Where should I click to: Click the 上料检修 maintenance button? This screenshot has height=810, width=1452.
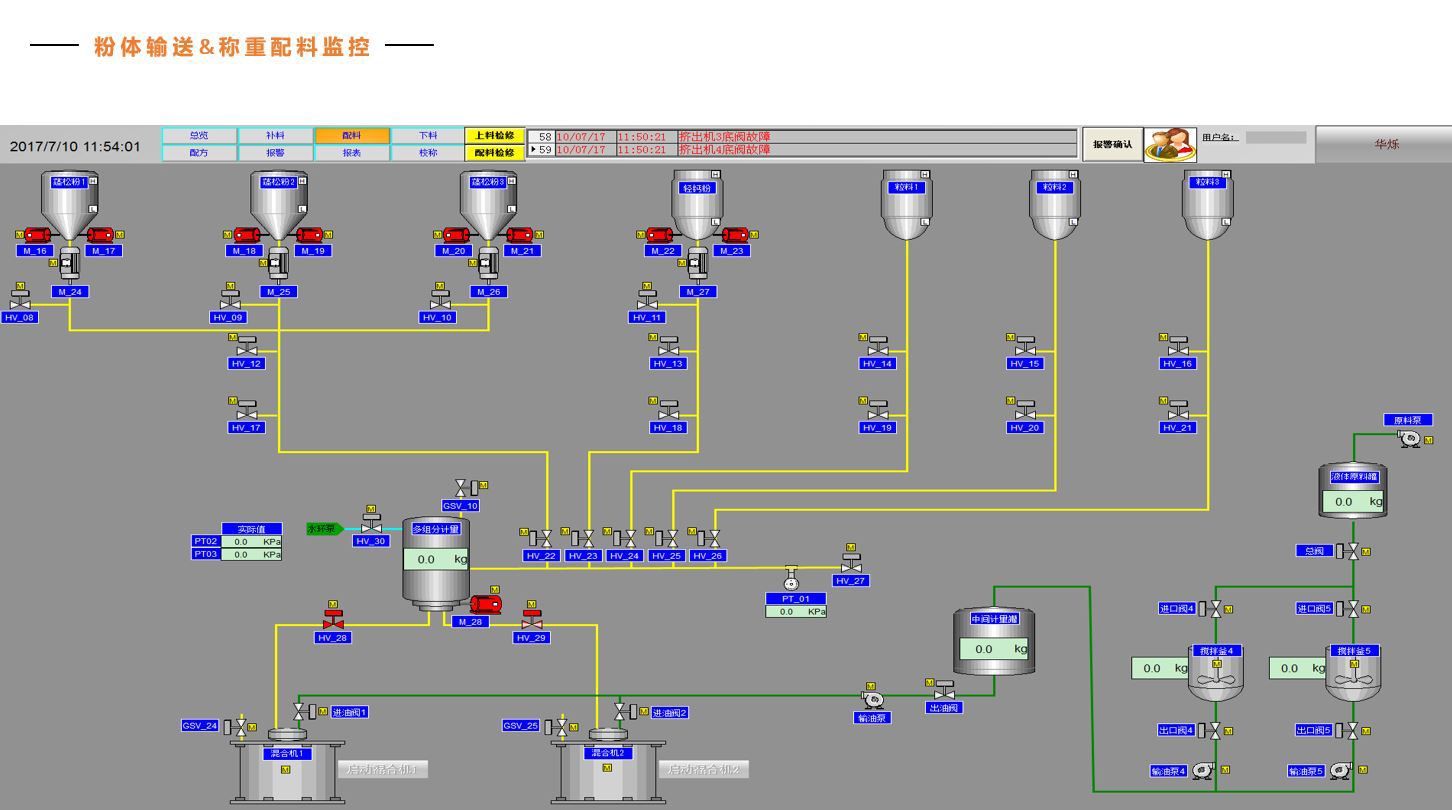coord(494,135)
